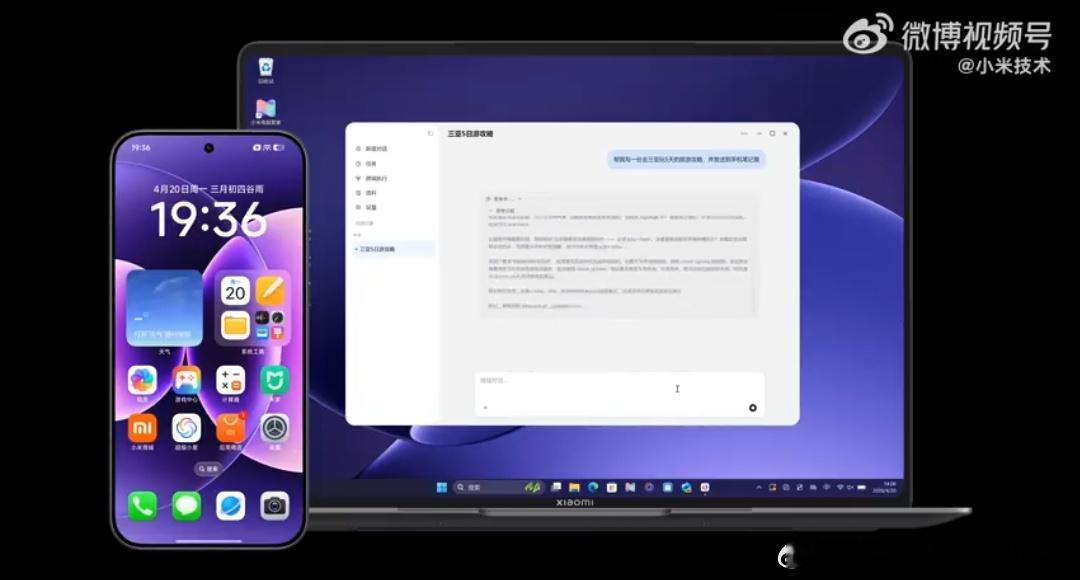Image resolution: width=1080 pixels, height=580 pixels.
Task: Open the active pink app on taskbar
Action: click(x=705, y=487)
